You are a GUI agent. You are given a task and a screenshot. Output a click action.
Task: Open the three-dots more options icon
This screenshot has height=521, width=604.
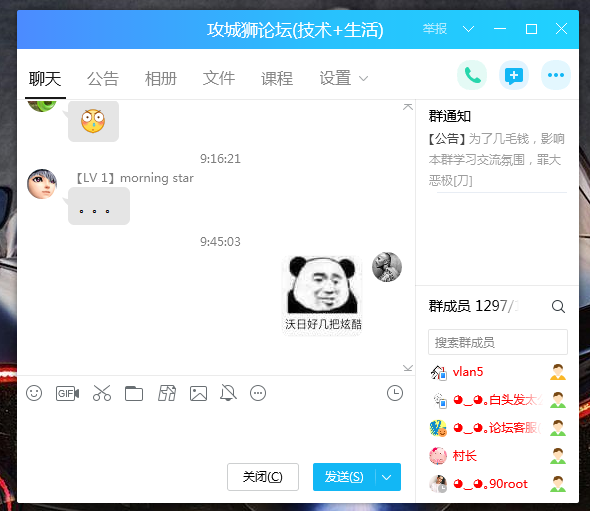pyautogui.click(x=556, y=75)
